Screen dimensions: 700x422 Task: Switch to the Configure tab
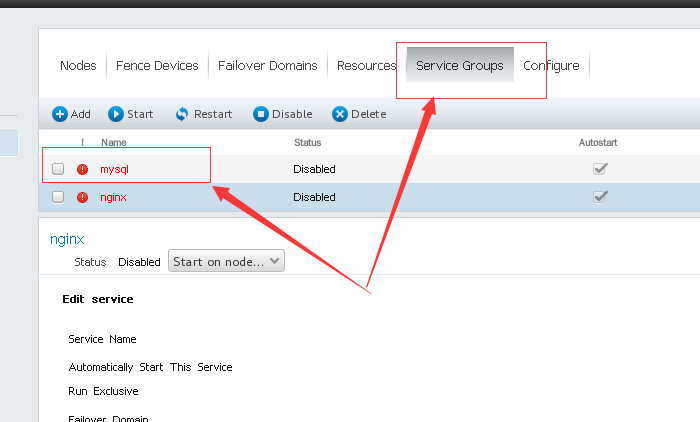click(551, 66)
